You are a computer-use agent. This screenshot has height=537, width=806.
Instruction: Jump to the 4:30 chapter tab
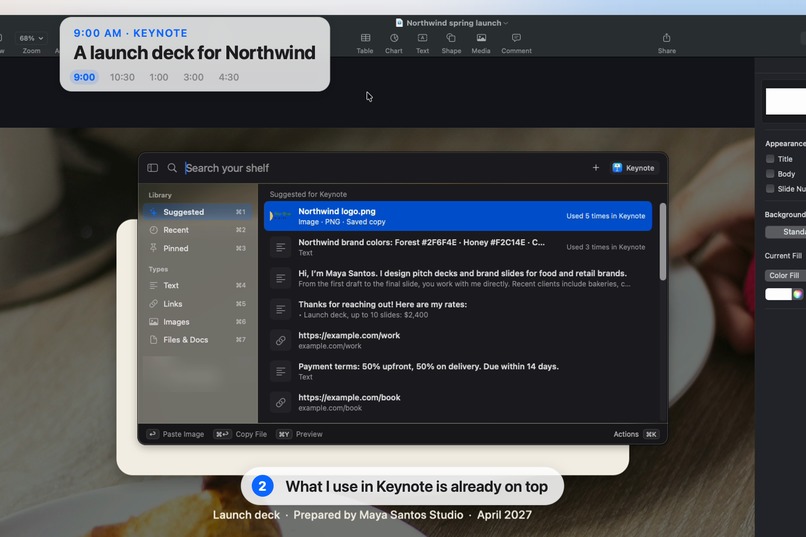click(x=229, y=77)
